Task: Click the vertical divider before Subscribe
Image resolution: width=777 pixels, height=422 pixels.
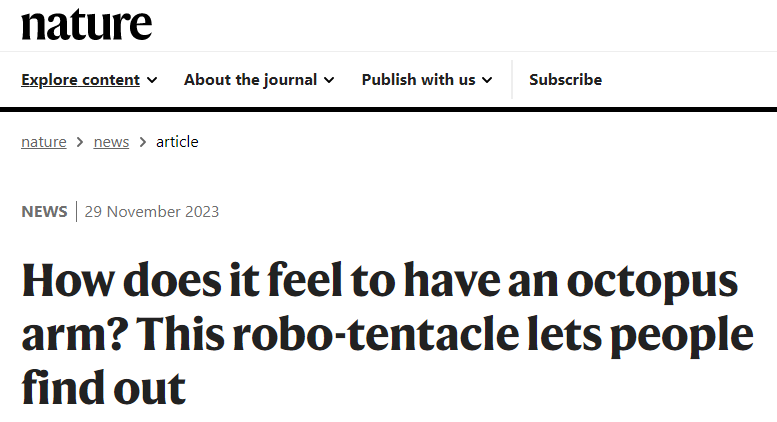Action: point(512,80)
